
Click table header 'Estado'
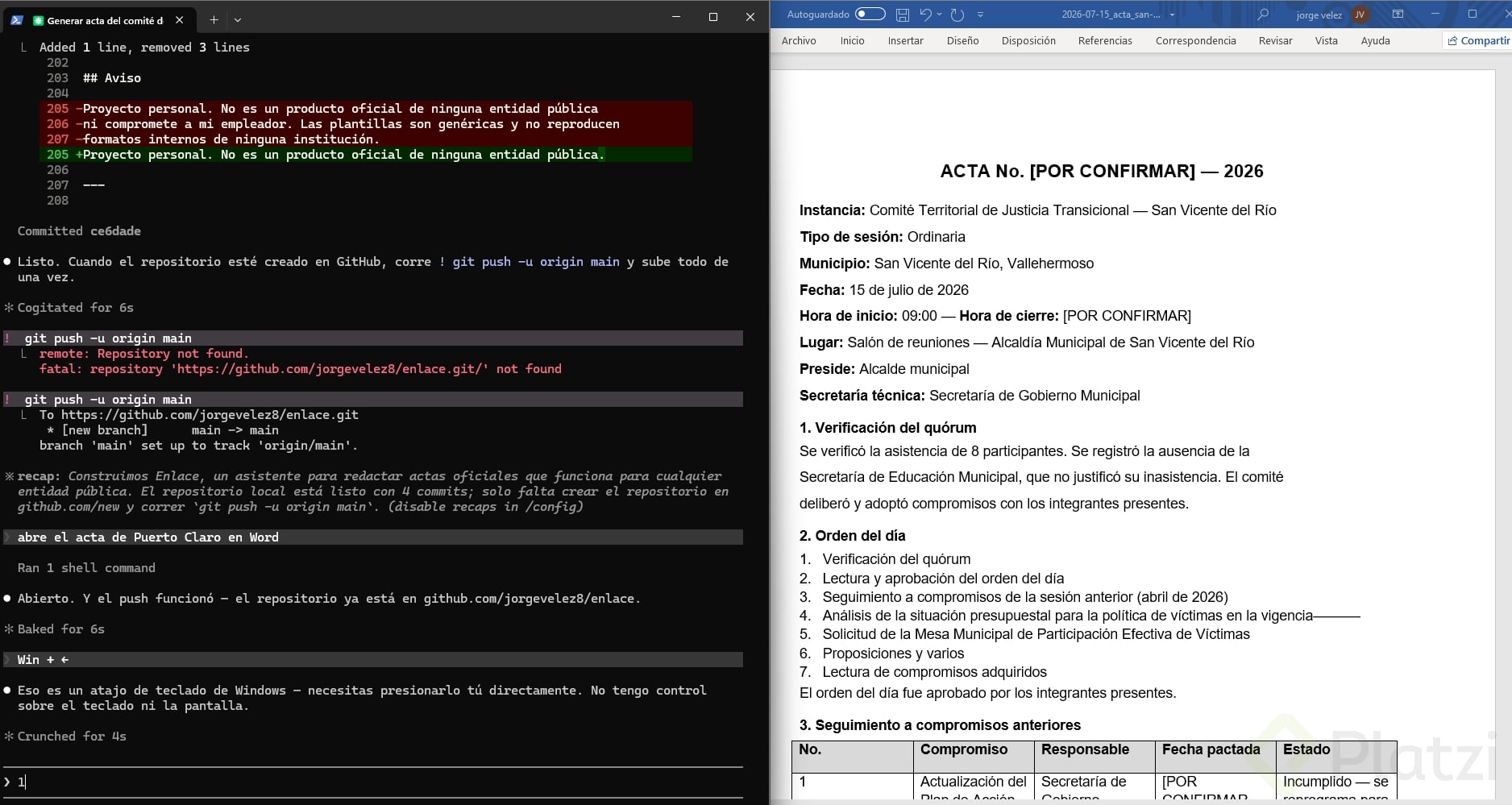tap(1306, 749)
